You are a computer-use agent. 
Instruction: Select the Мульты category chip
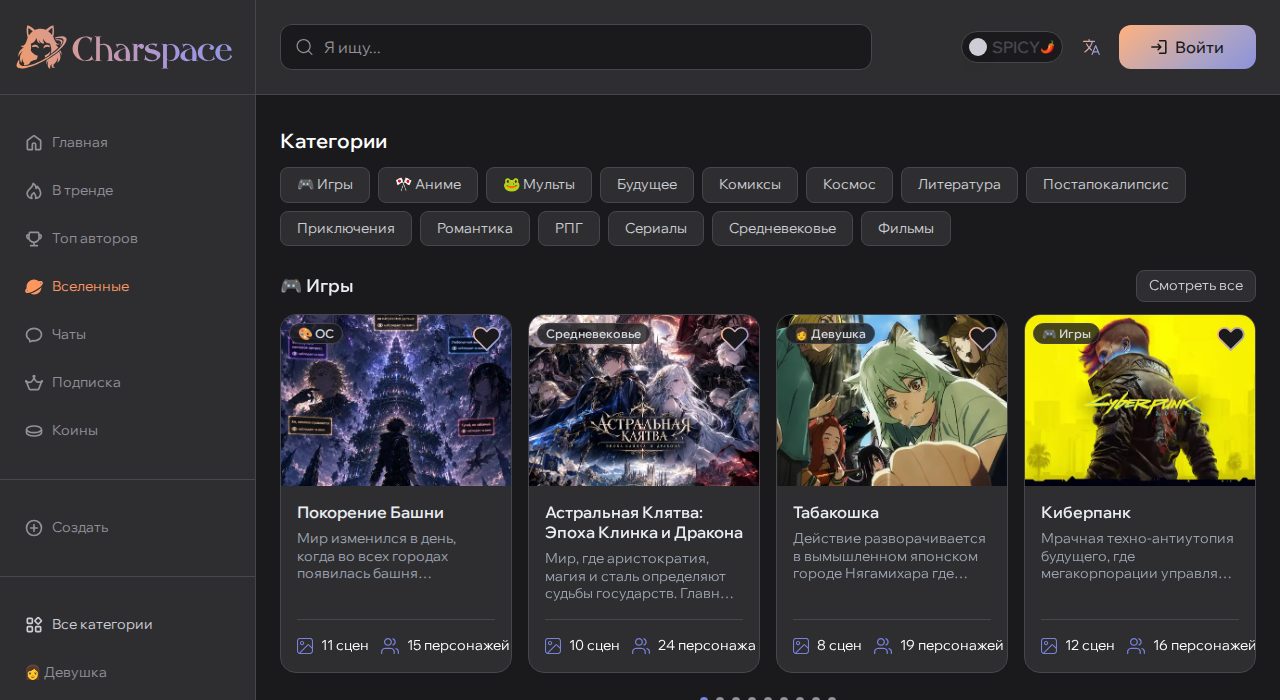(x=539, y=185)
